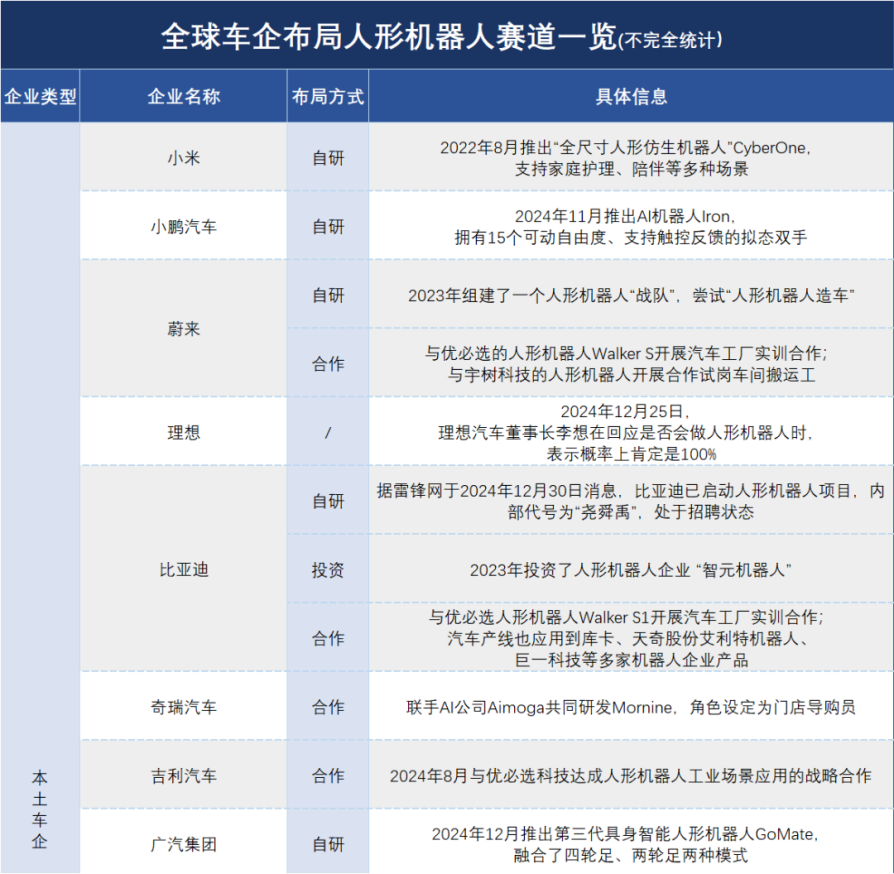This screenshot has height=874, width=894.
Task: Click the AI机器人Iron description text
Action: (x=631, y=226)
